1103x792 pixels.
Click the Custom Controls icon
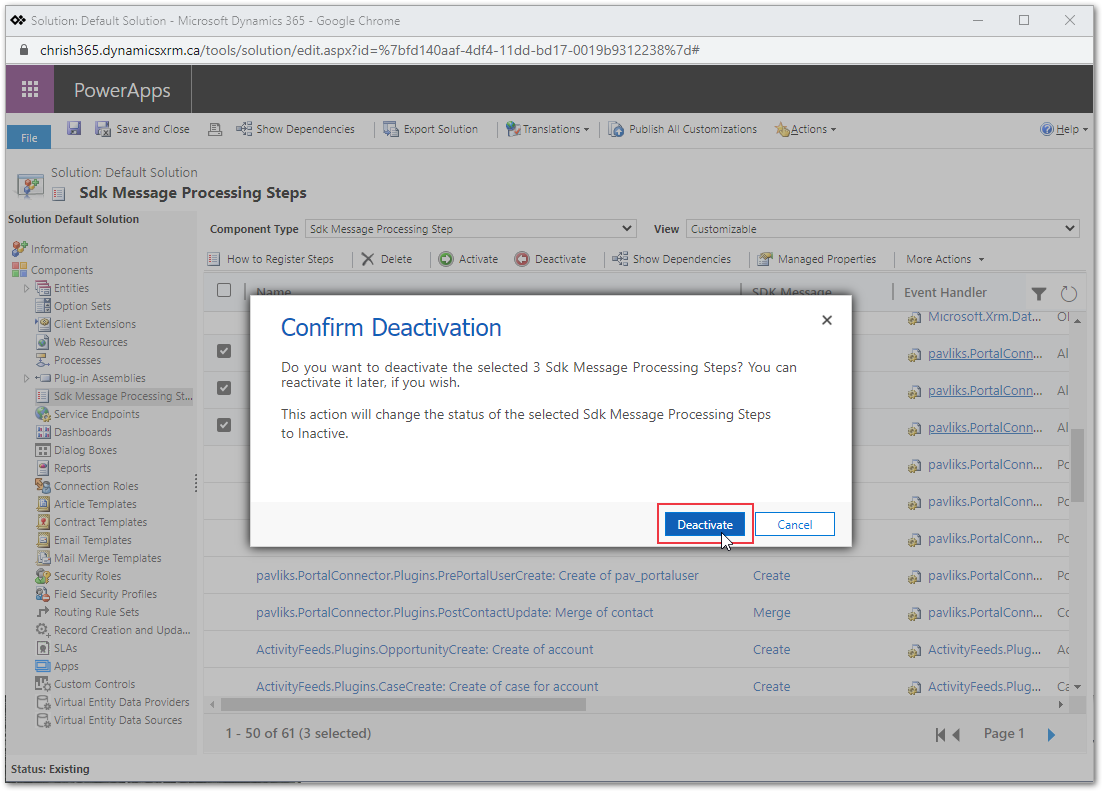(x=43, y=684)
